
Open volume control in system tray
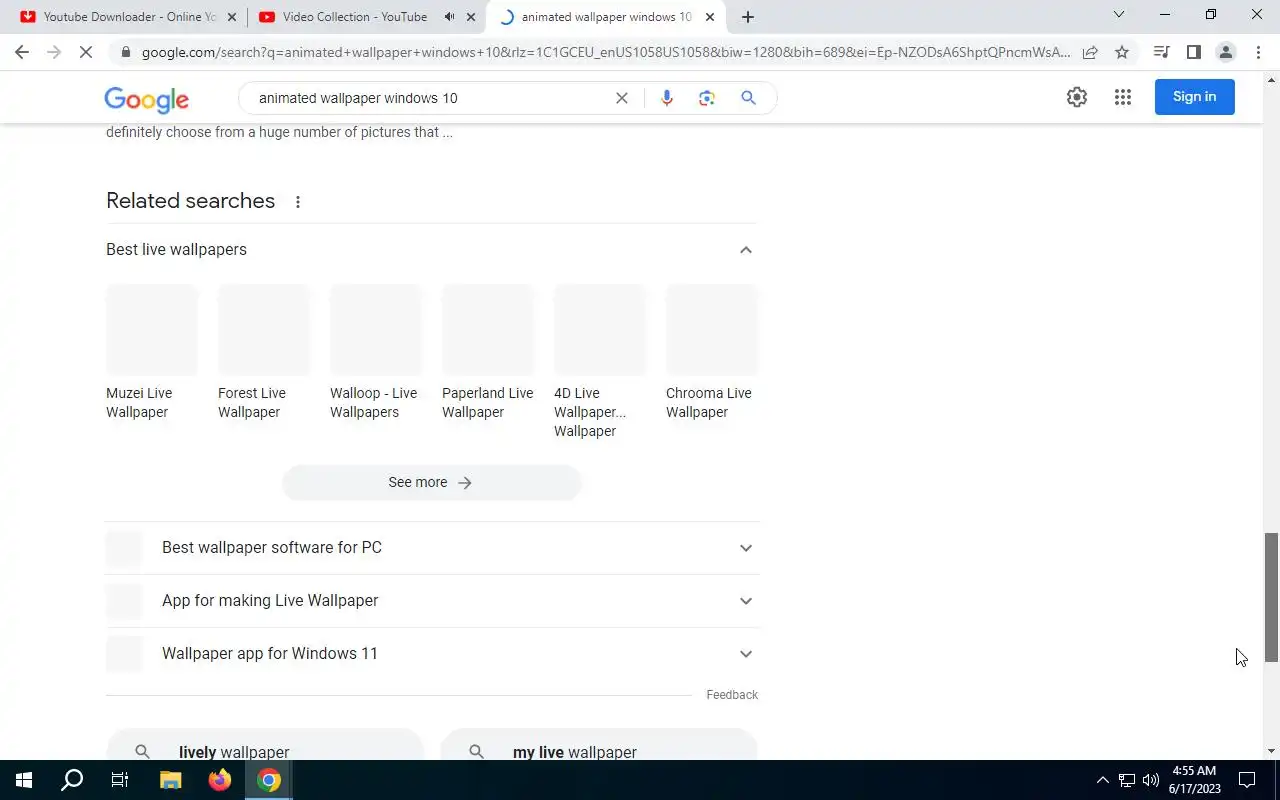click(1151, 780)
